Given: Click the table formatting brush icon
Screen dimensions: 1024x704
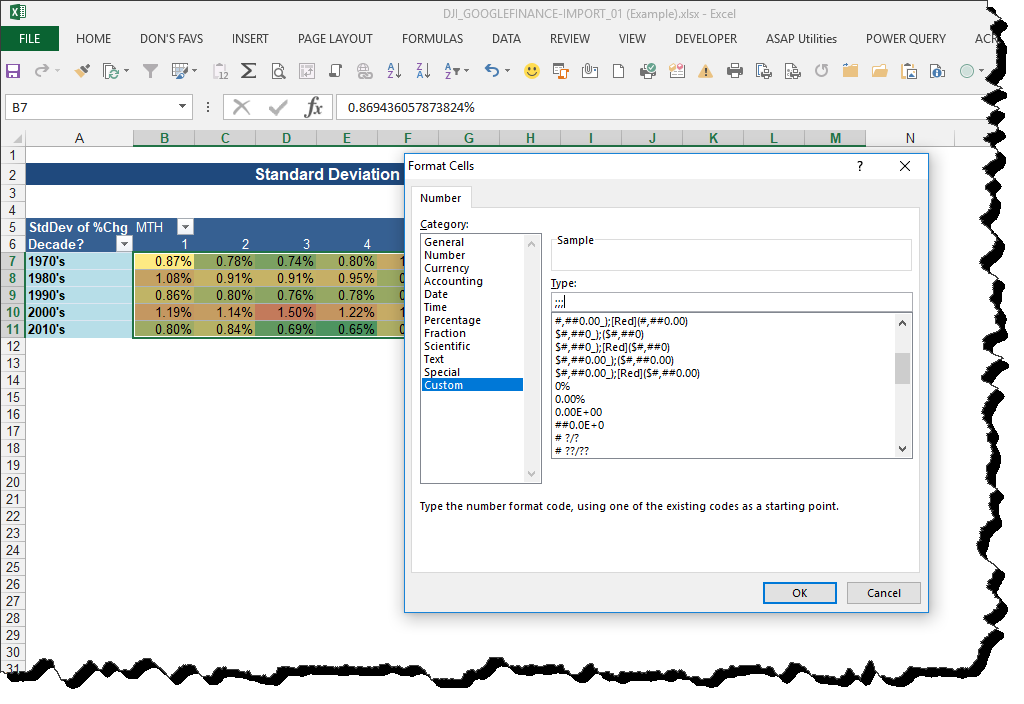Looking at the screenshot, I should click(180, 71).
